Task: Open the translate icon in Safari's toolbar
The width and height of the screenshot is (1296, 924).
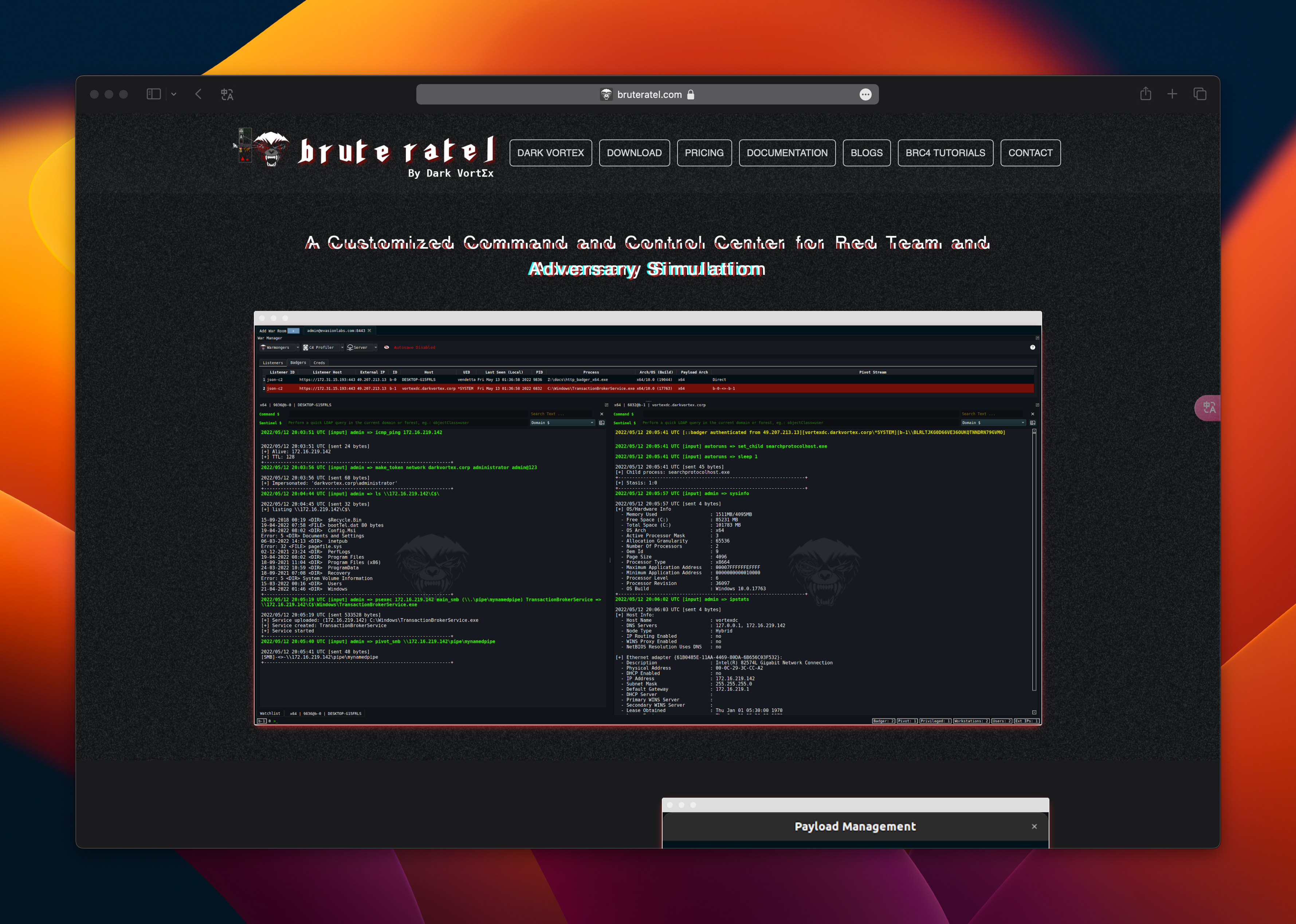Action: pos(227,94)
